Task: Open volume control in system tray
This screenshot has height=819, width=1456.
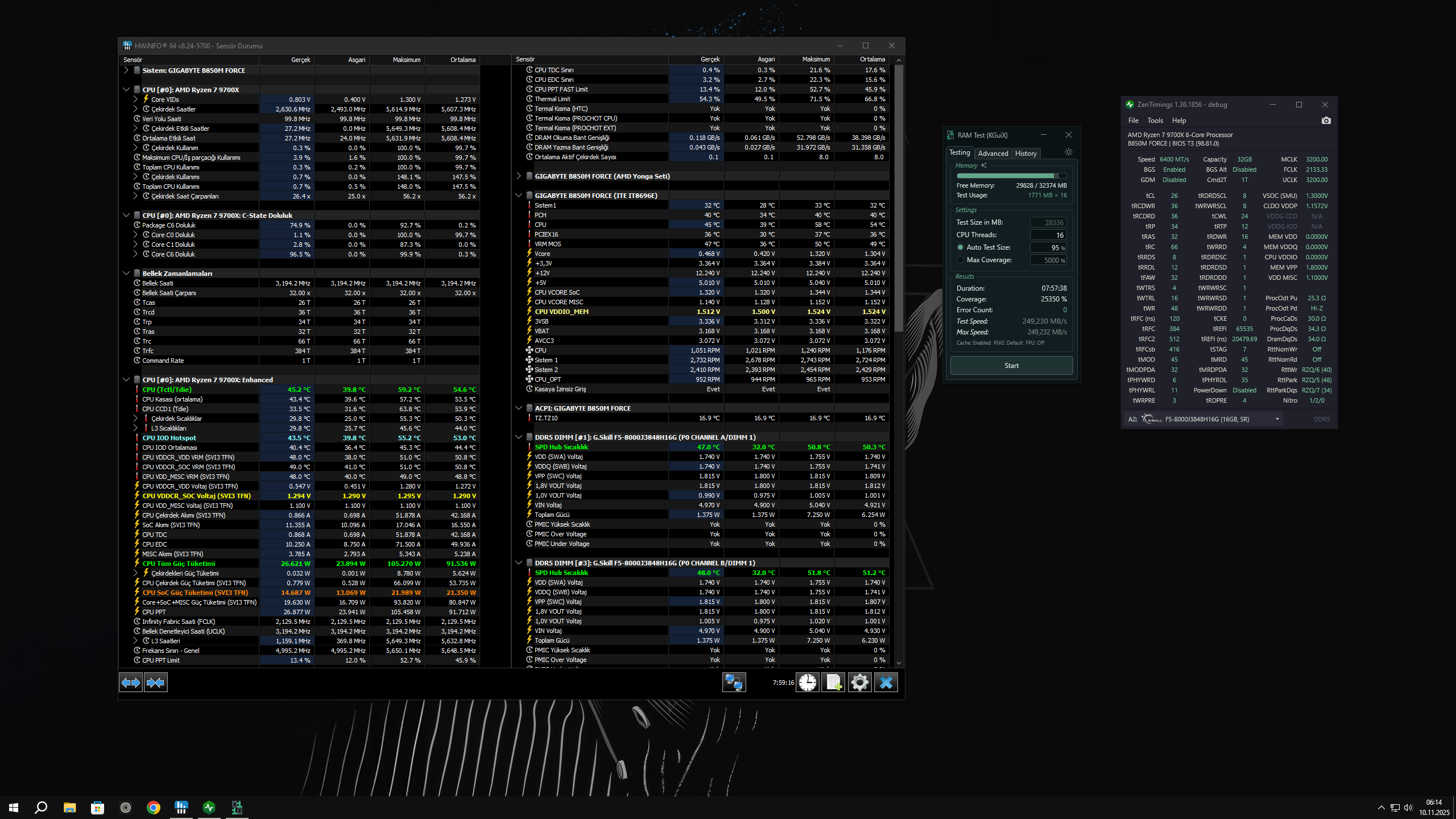Action: click(x=1408, y=808)
